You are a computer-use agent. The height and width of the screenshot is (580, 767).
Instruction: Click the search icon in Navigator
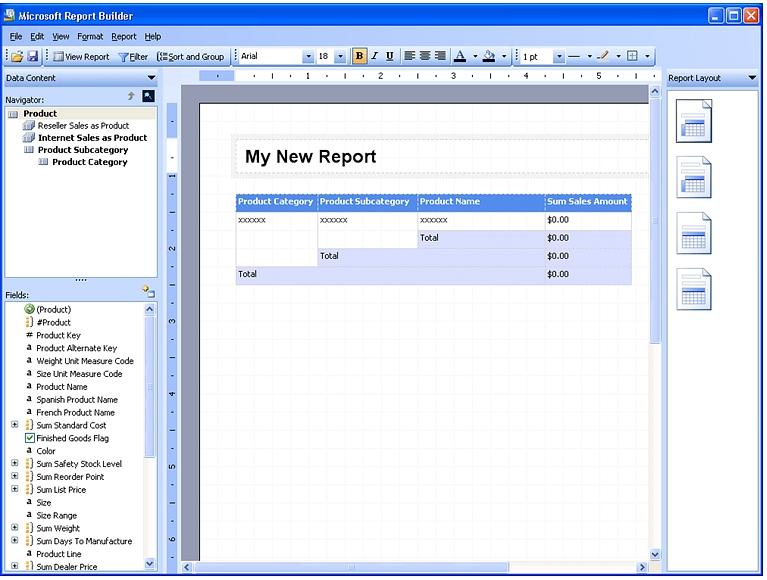click(149, 97)
